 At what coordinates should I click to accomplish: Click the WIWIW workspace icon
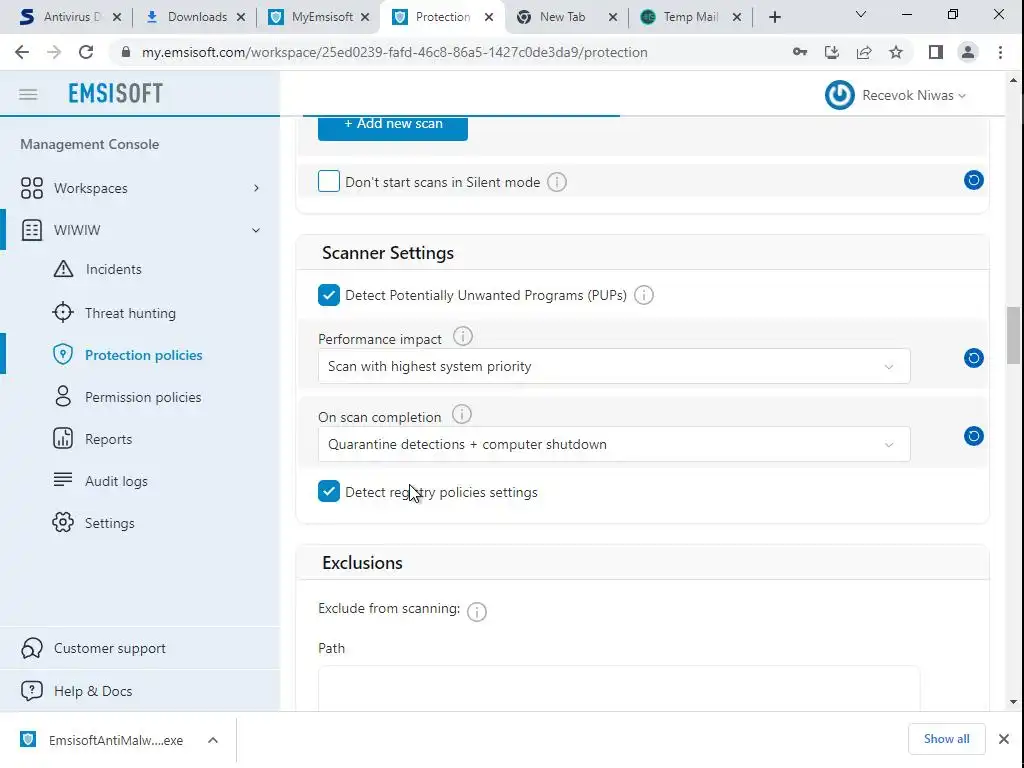[x=31, y=230]
